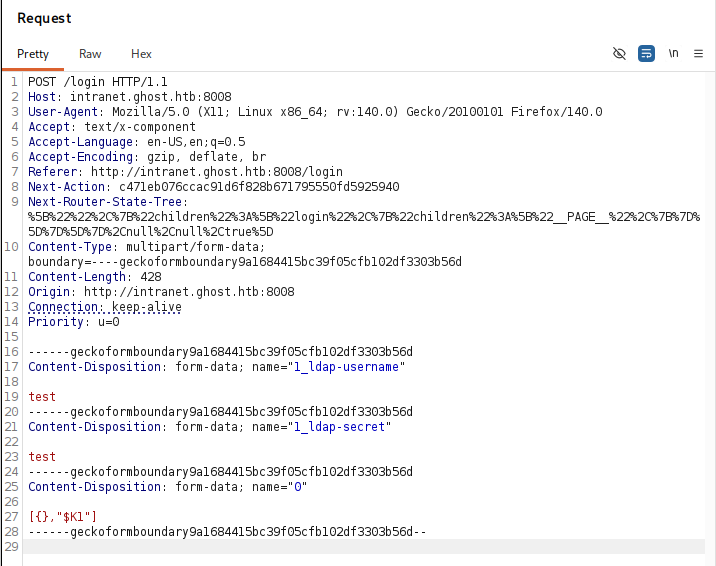Click the Next-Action header name

66,187
